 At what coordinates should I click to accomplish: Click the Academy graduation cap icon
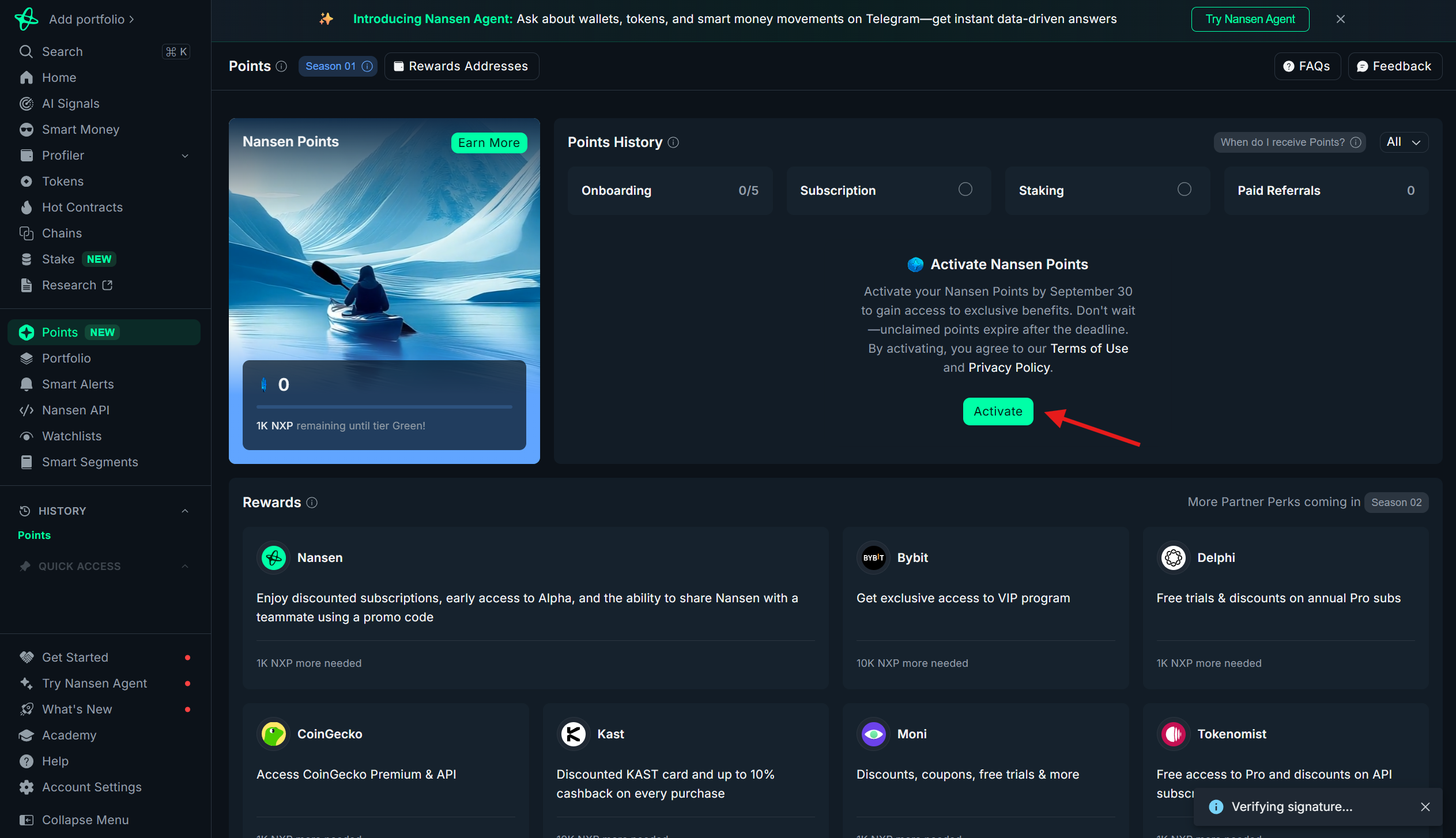(x=26, y=735)
